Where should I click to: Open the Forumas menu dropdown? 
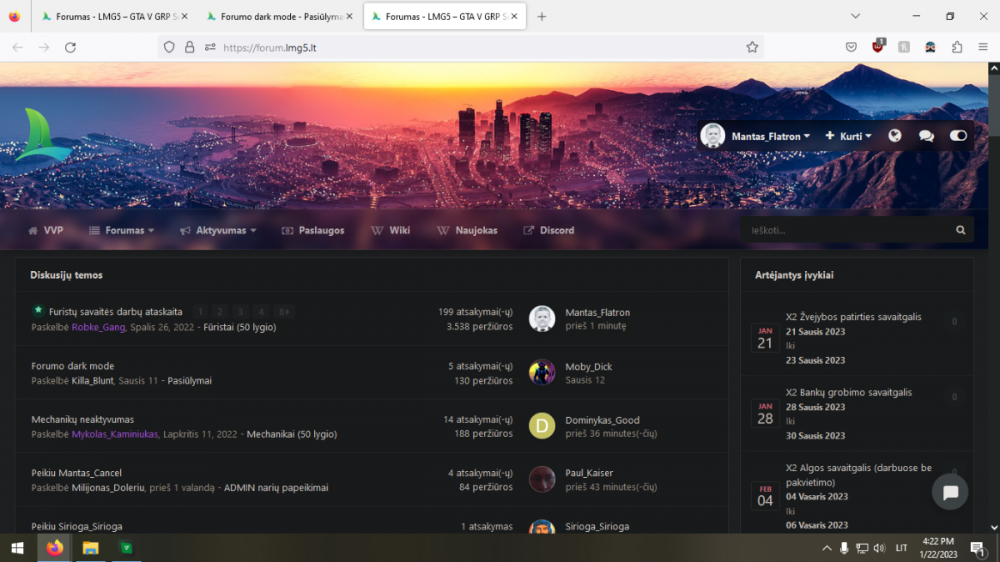coord(122,230)
